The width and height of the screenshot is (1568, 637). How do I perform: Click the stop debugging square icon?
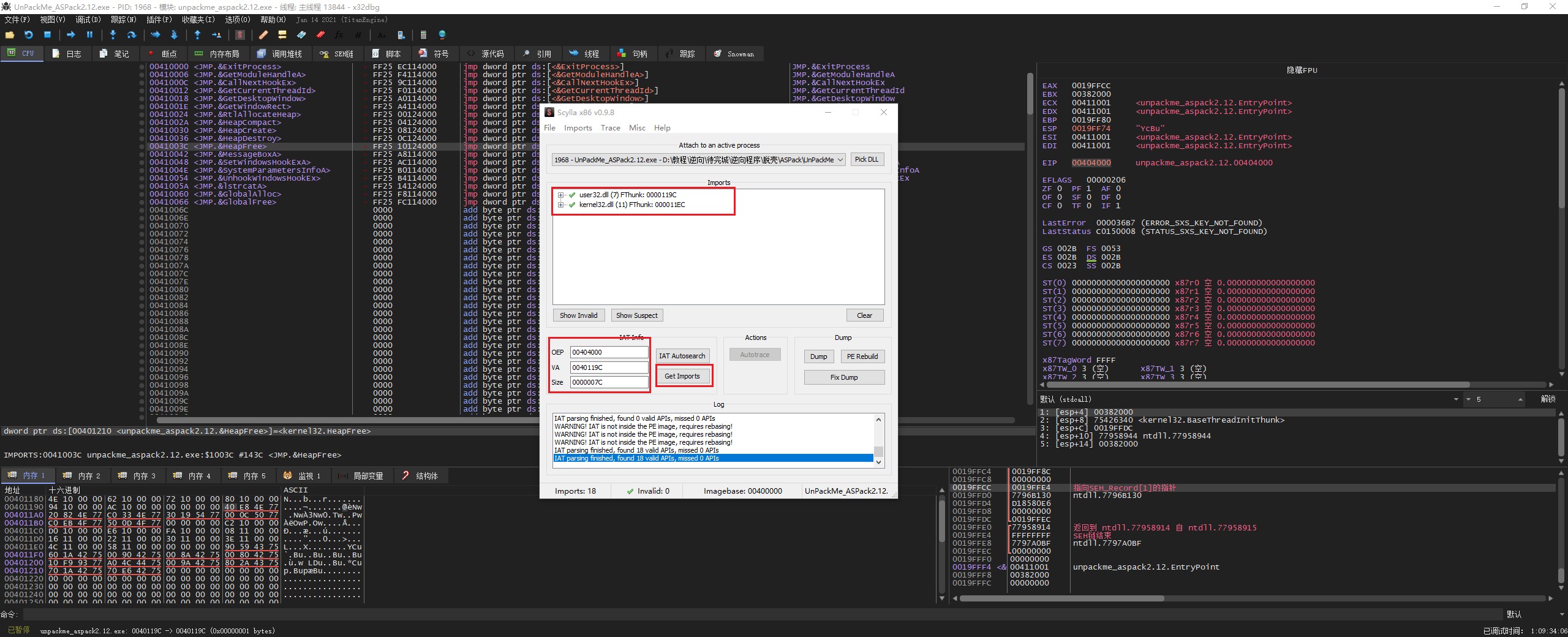[x=47, y=35]
